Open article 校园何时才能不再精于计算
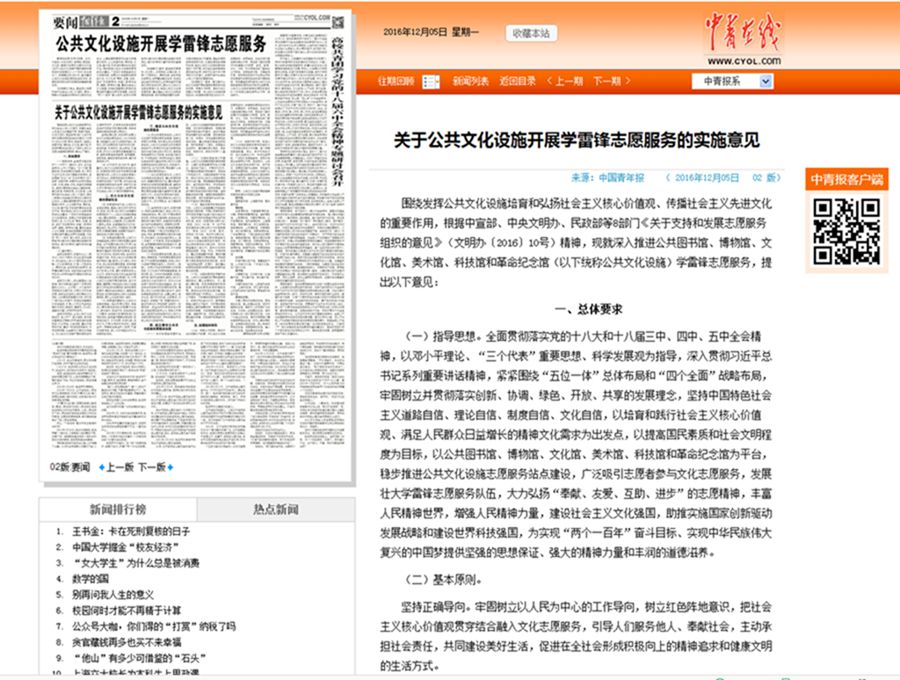 (x=126, y=610)
